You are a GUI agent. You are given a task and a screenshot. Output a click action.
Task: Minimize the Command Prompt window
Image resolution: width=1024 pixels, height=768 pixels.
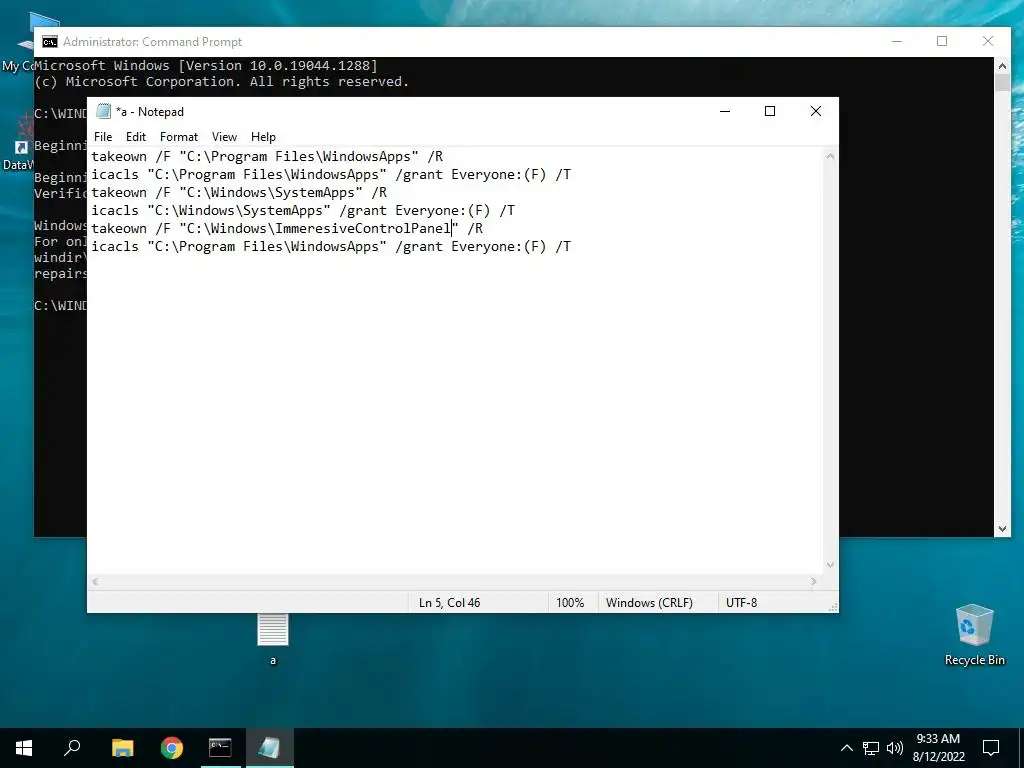[x=897, y=41]
